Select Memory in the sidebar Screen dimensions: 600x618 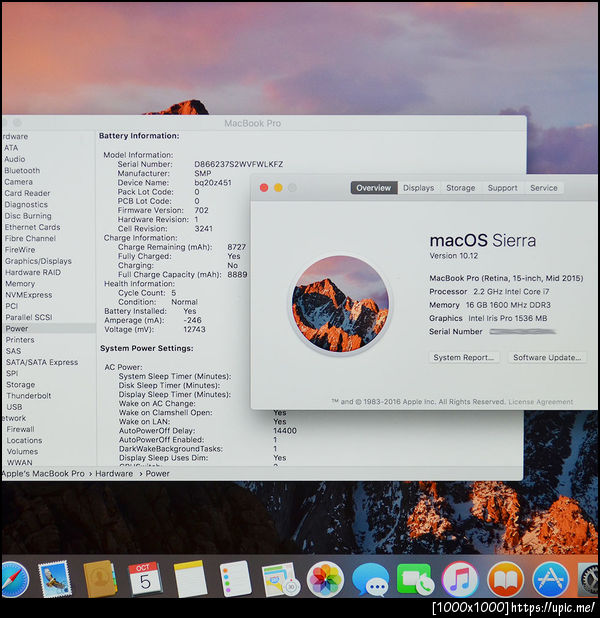[x=20, y=284]
